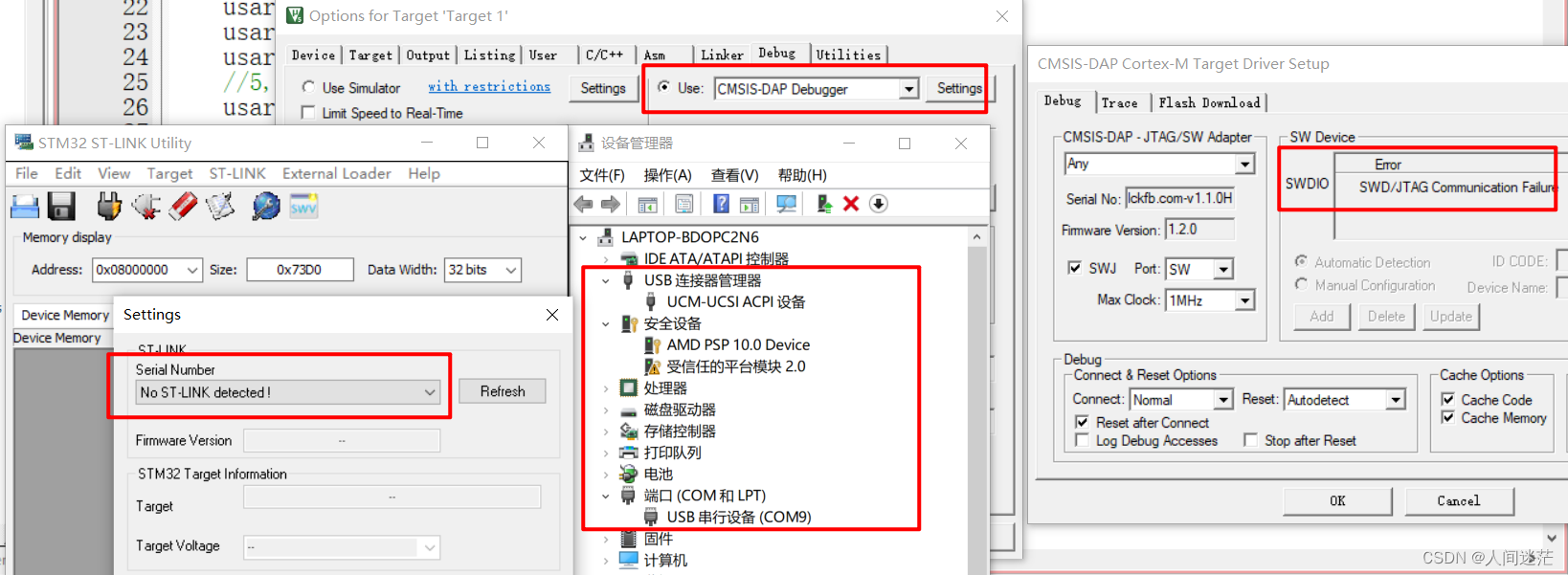The height and width of the screenshot is (575, 1568).
Task: Click the Forward arrow in Device Manager toolbar
Action: click(611, 204)
